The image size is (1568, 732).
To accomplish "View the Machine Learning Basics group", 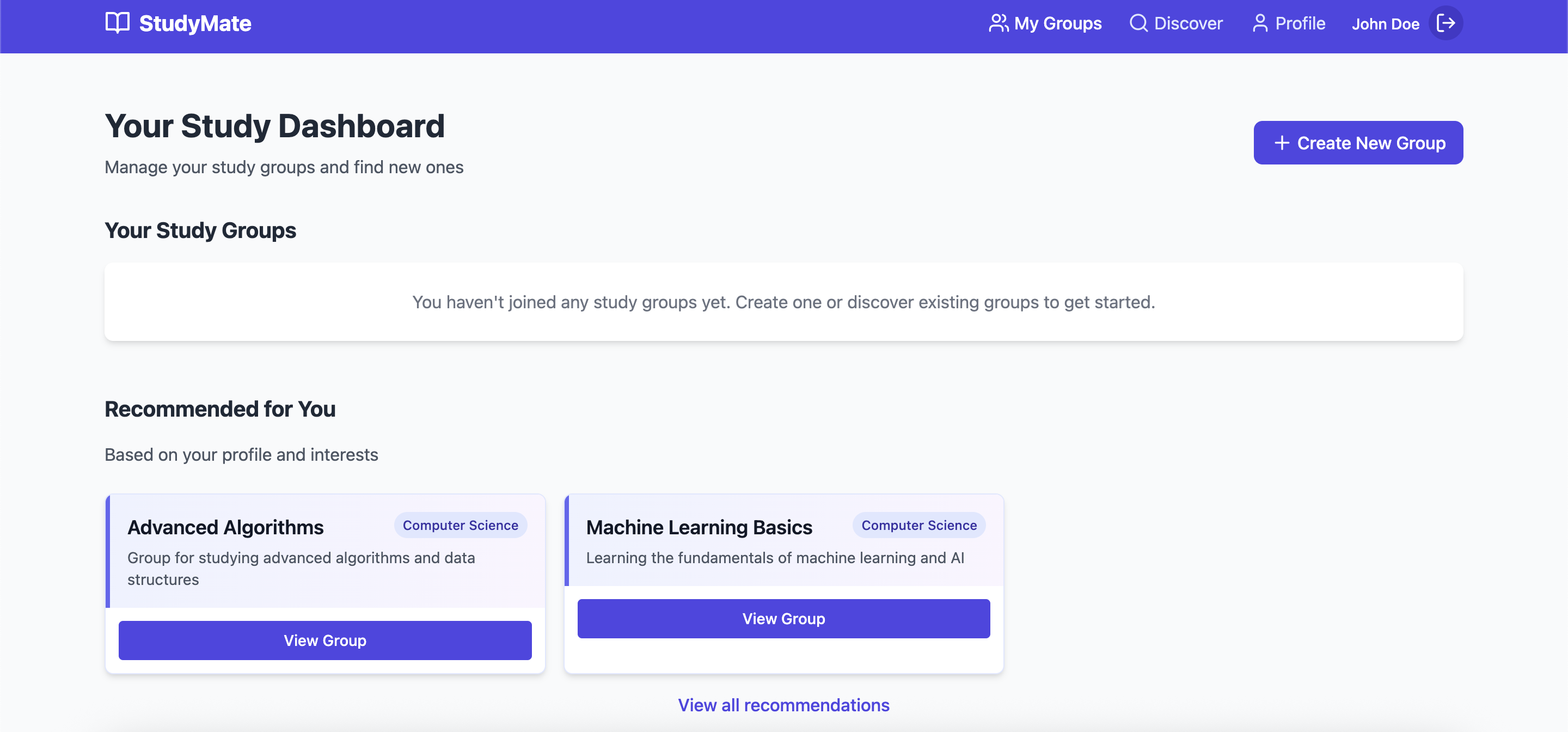I will (783, 618).
